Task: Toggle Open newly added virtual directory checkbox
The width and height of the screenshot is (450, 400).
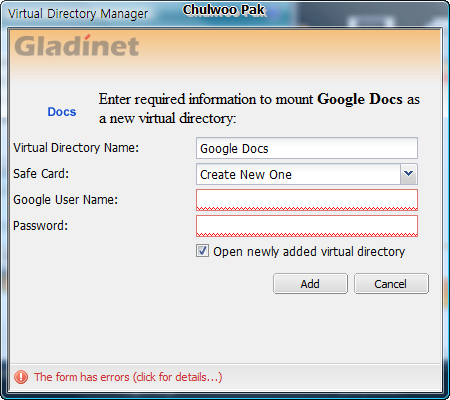Action: [x=202, y=251]
